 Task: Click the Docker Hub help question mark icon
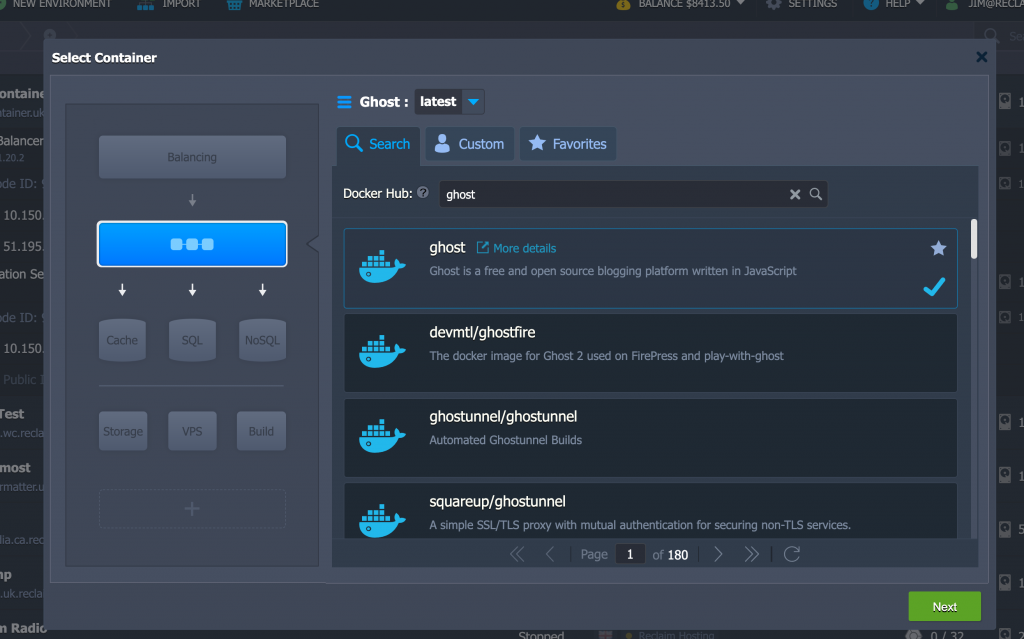(423, 193)
